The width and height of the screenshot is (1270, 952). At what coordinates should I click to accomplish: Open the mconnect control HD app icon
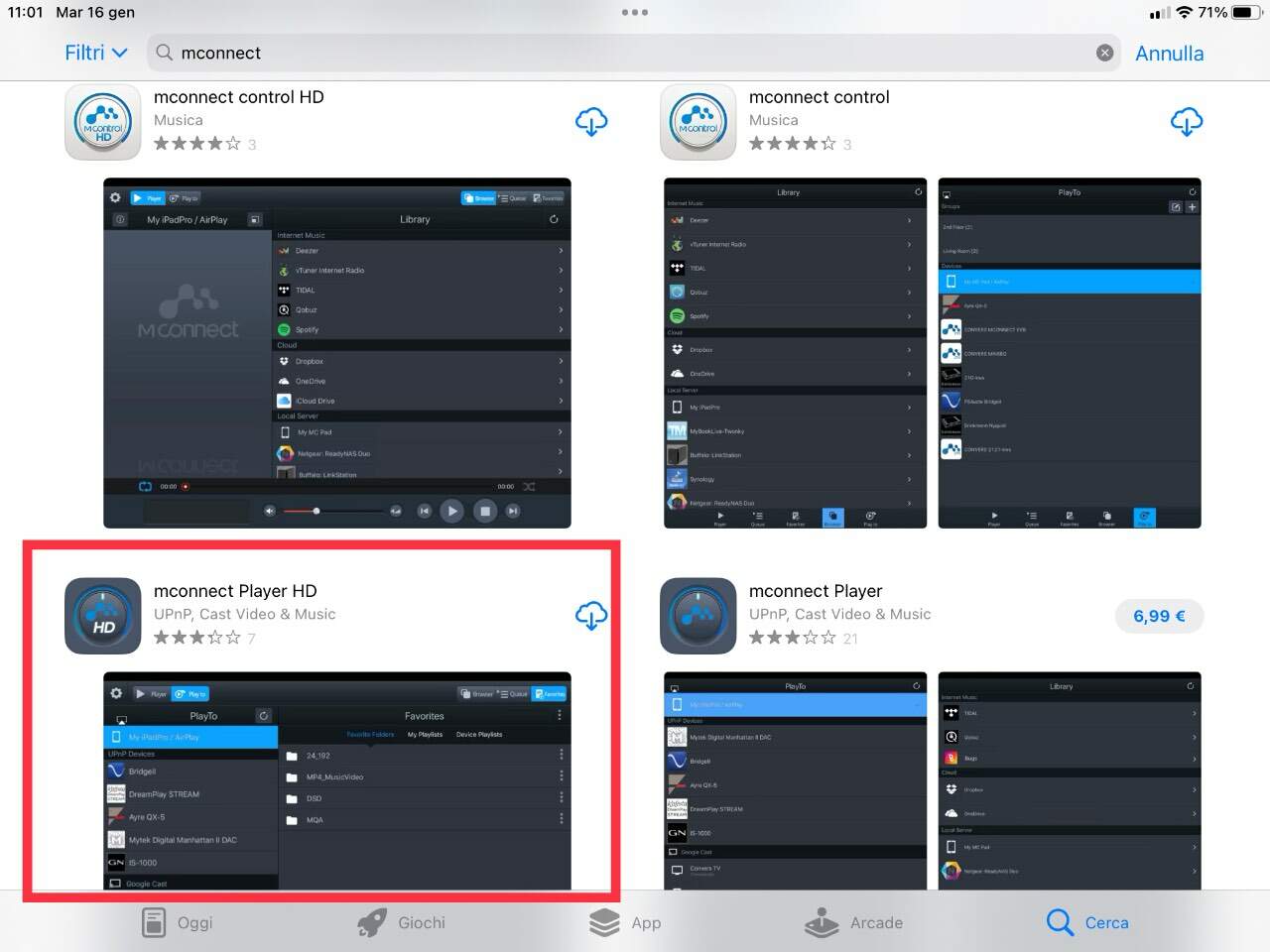103,122
